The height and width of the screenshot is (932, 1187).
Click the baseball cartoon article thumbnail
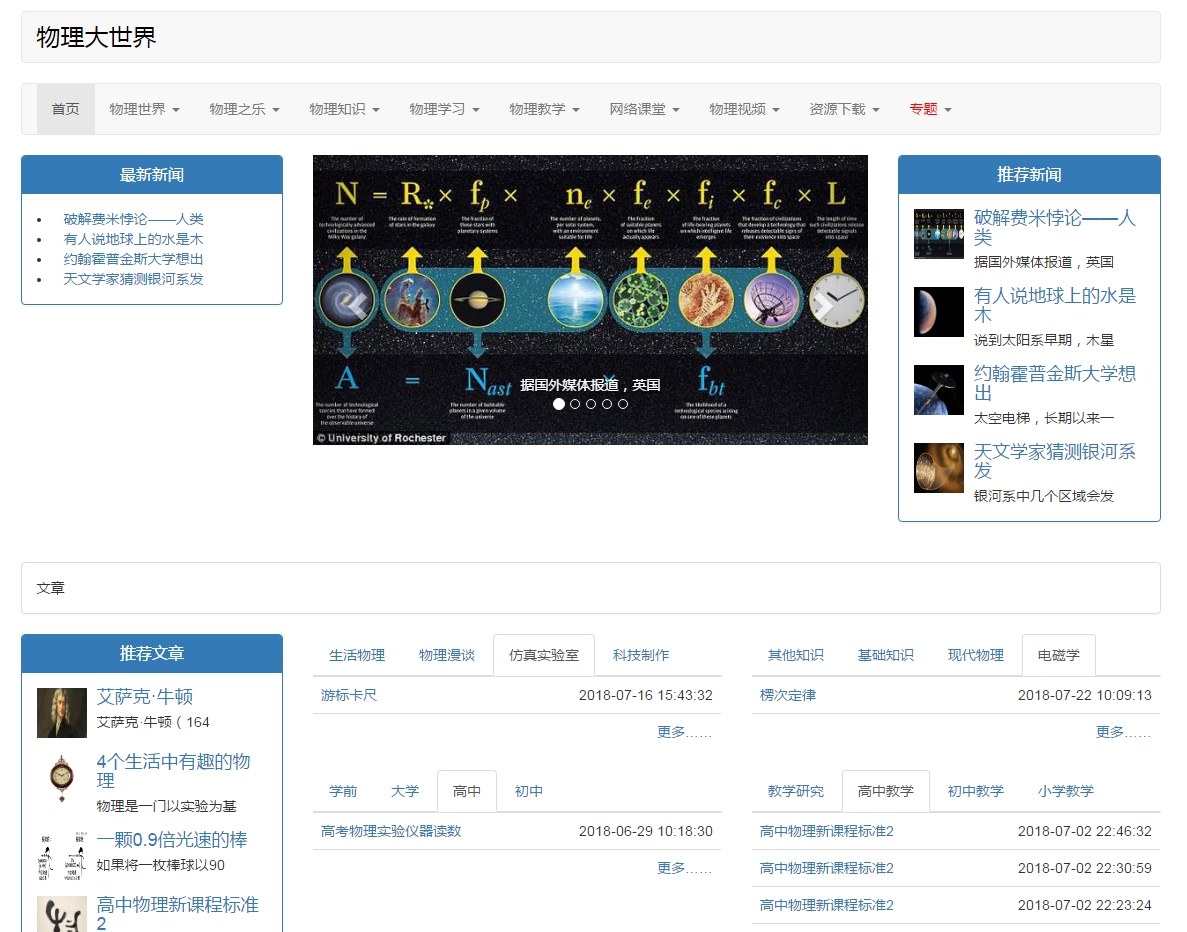[x=62, y=856]
